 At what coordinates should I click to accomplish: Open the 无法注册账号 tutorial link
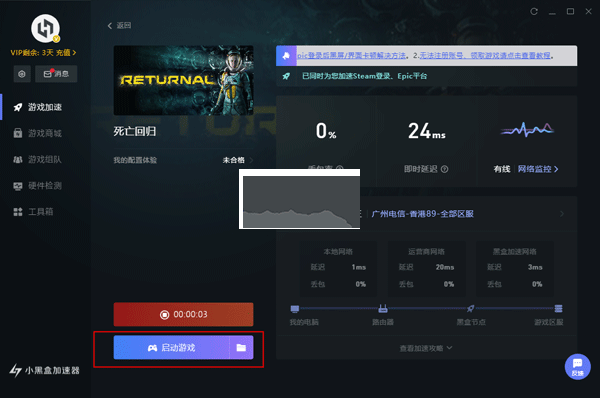tap(485, 56)
